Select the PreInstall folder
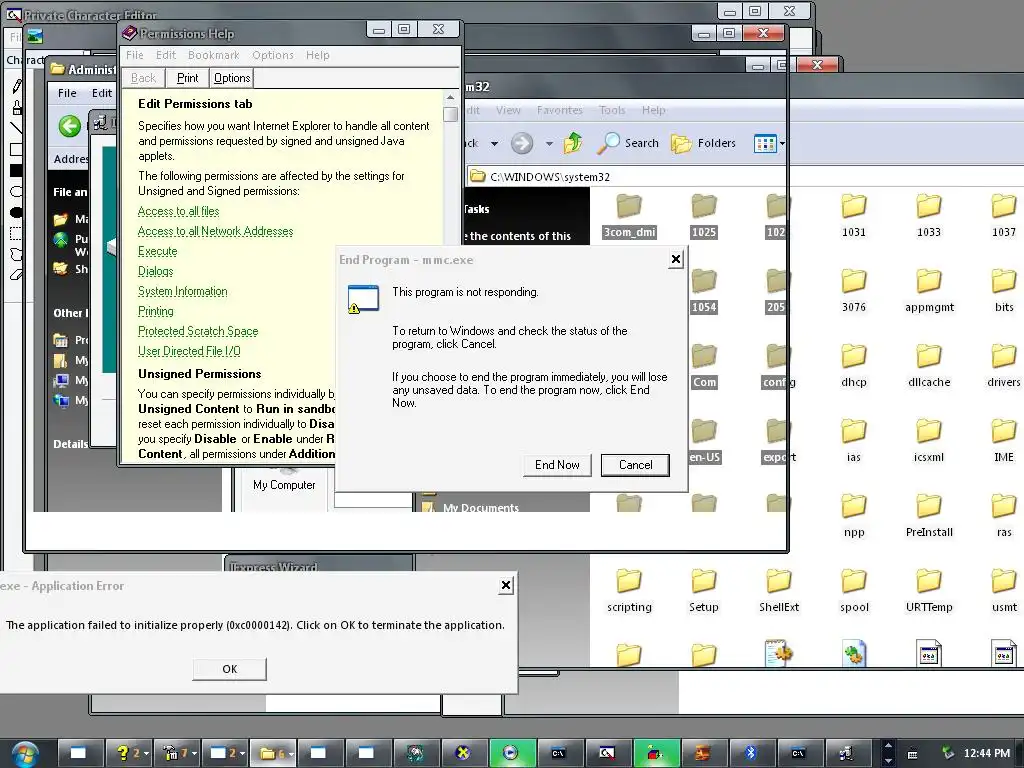 (929, 516)
